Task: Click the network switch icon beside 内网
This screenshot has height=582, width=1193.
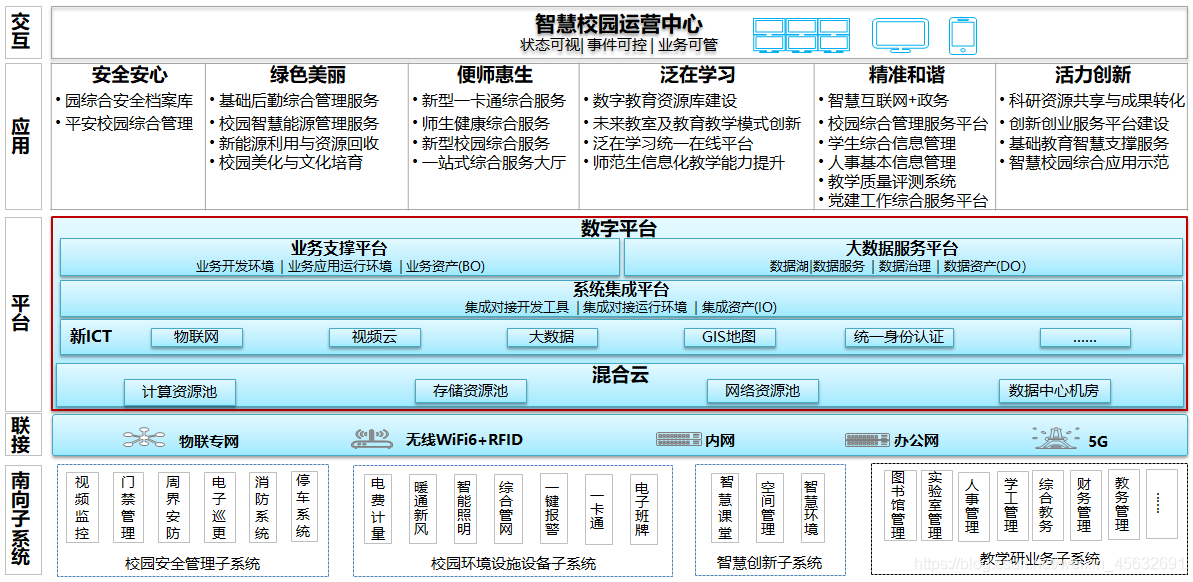Action: [x=679, y=439]
